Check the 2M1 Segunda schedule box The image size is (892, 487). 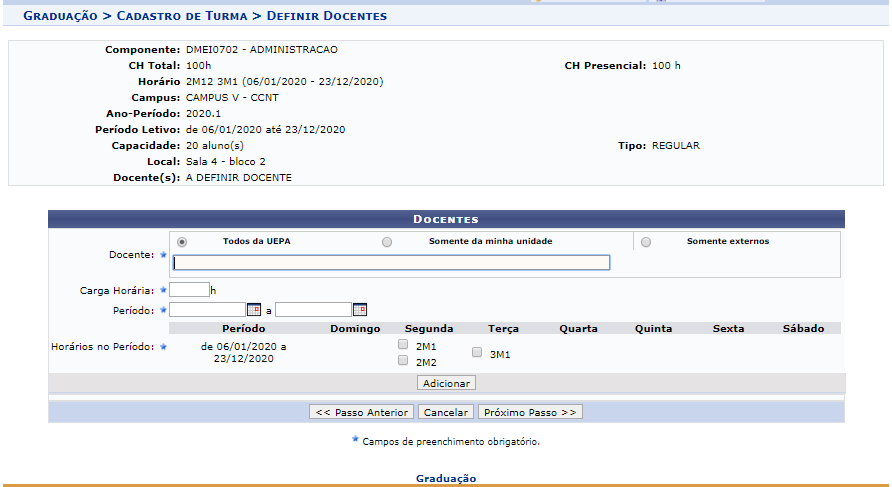tap(403, 344)
